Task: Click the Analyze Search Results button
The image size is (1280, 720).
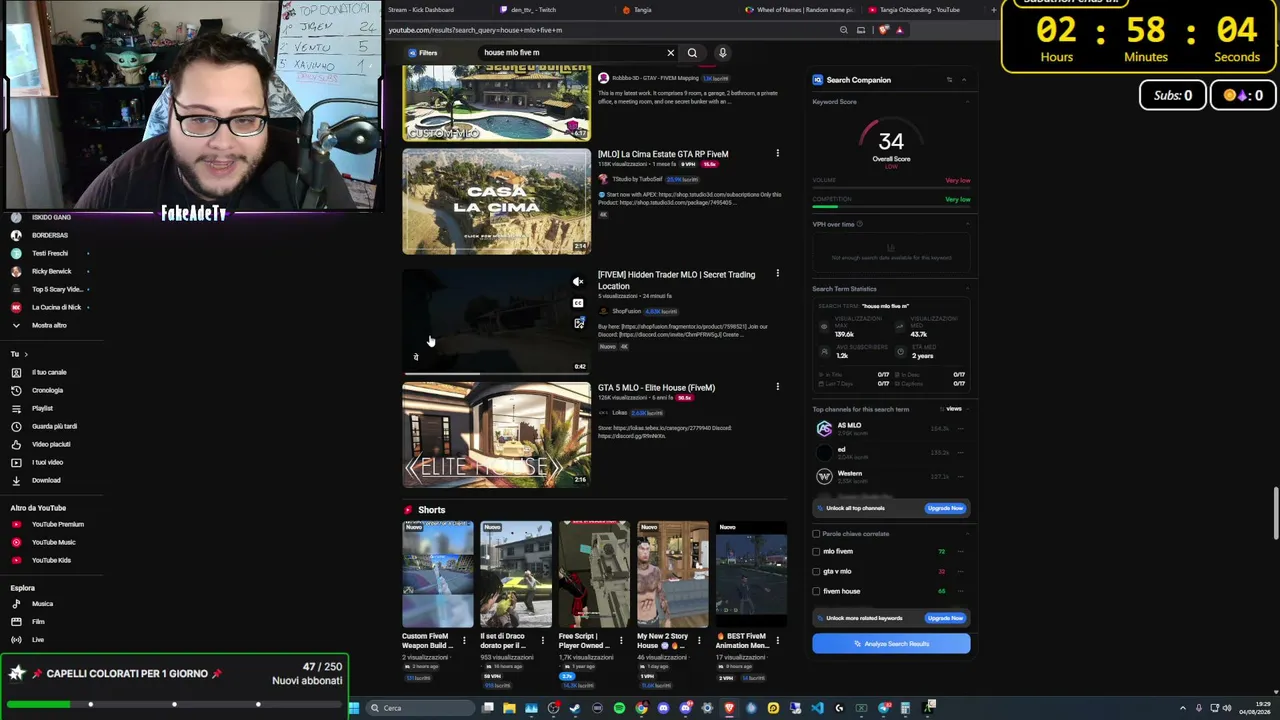Action: coord(891,644)
